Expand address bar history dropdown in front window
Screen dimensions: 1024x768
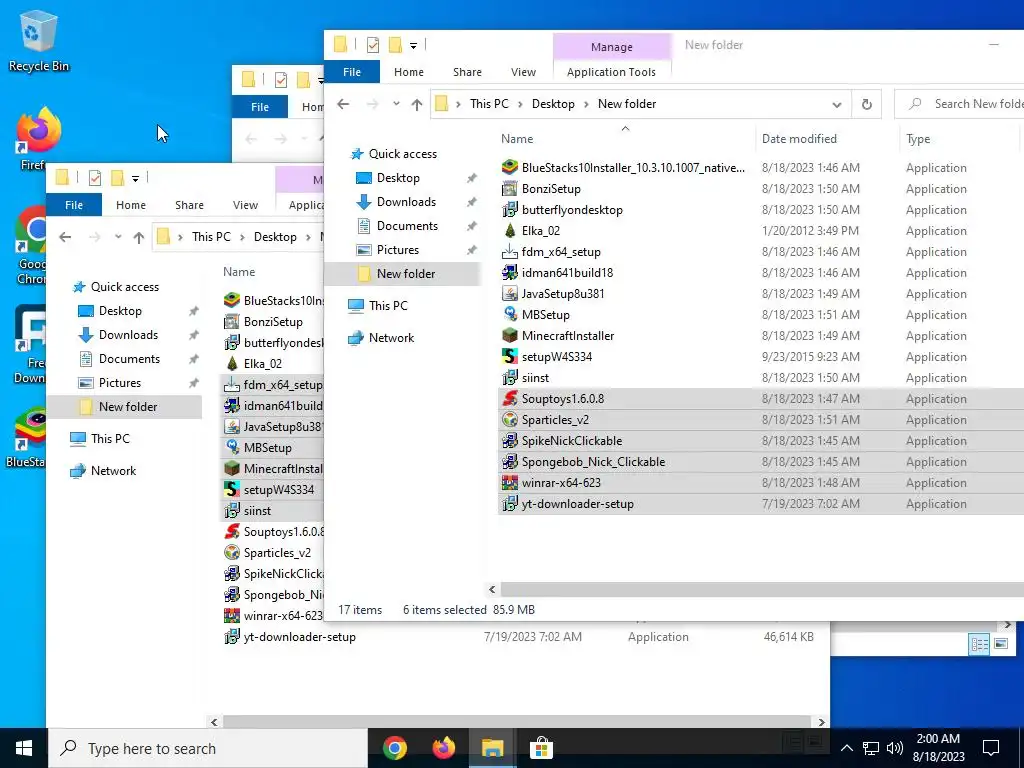coord(837,104)
